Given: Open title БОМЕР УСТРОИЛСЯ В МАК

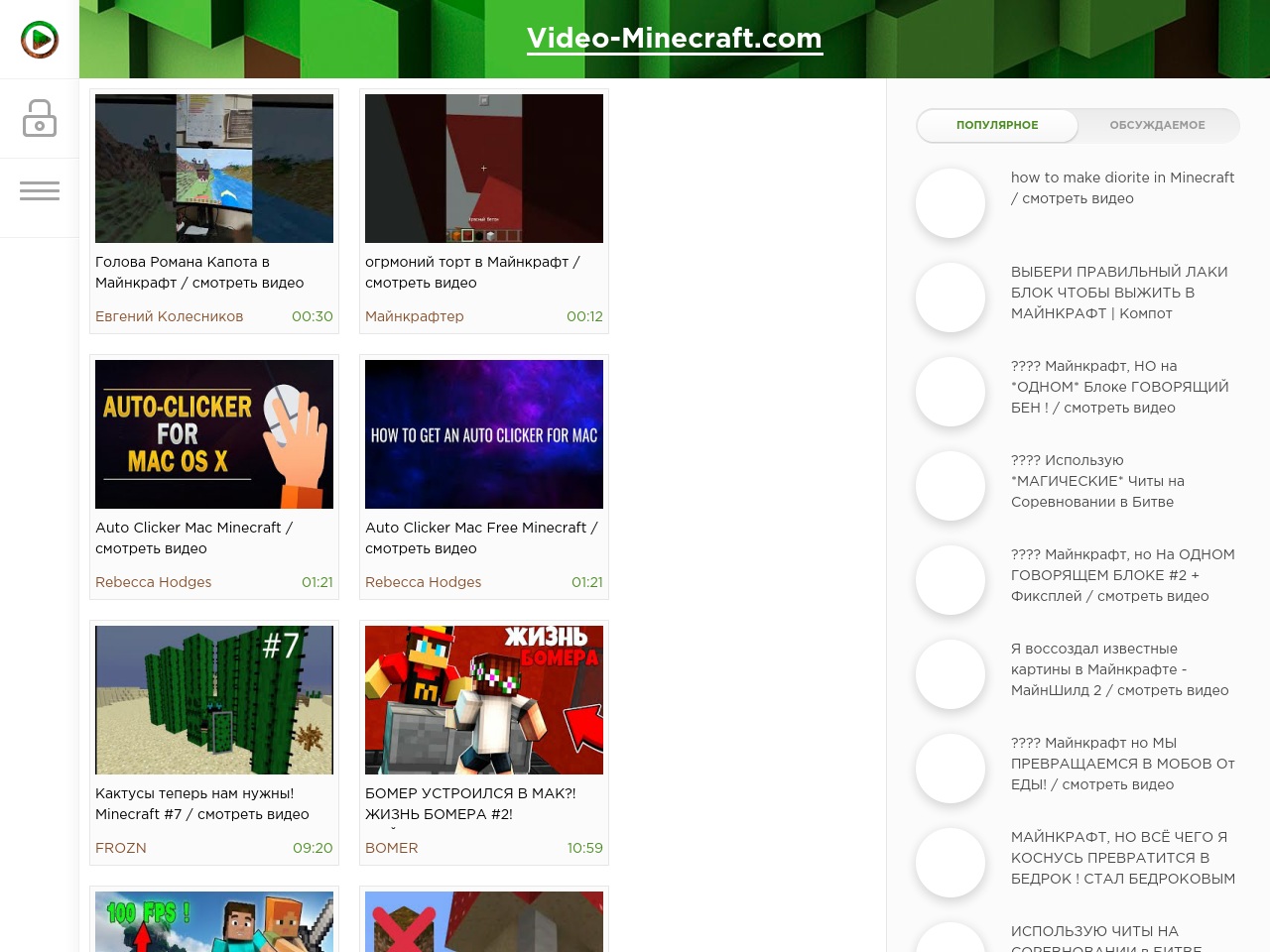Looking at the screenshot, I should tap(470, 804).
